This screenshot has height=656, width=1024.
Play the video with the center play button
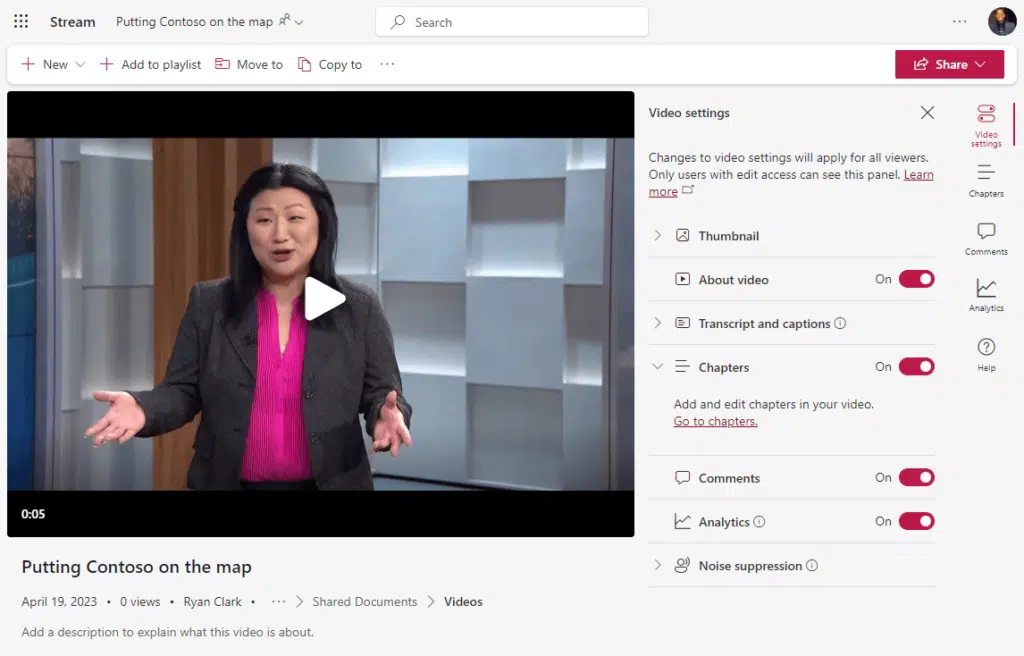click(325, 299)
